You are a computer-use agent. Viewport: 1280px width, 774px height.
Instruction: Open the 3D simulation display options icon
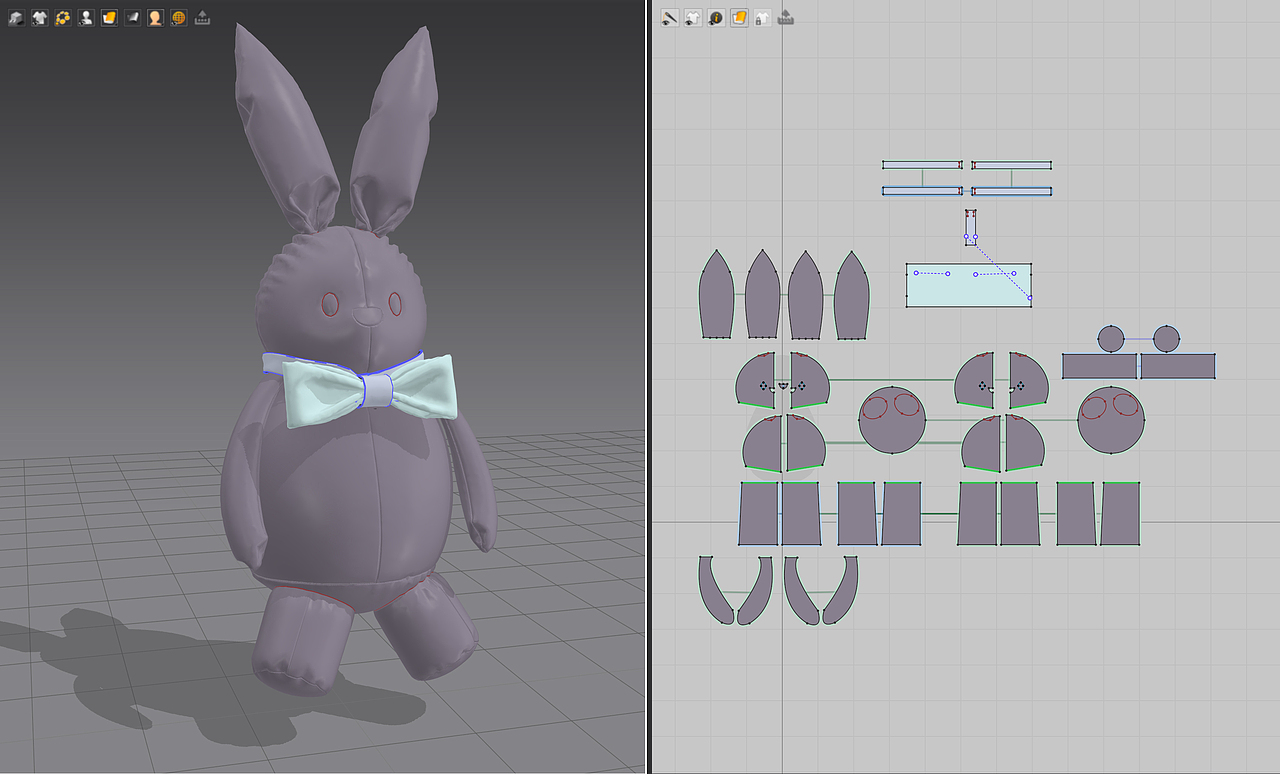pos(16,18)
